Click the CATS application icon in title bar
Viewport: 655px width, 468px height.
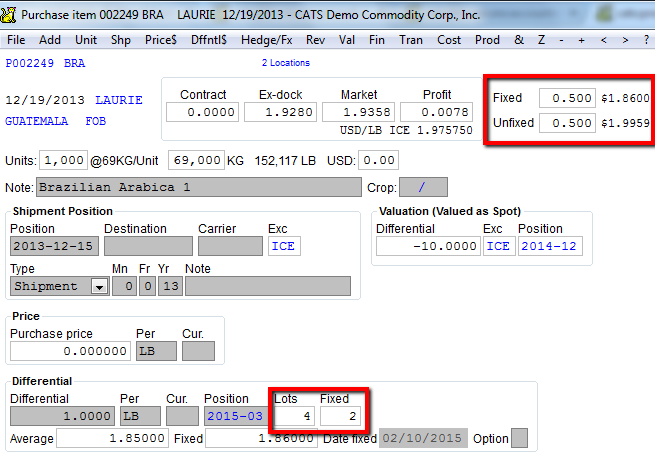(8, 15)
